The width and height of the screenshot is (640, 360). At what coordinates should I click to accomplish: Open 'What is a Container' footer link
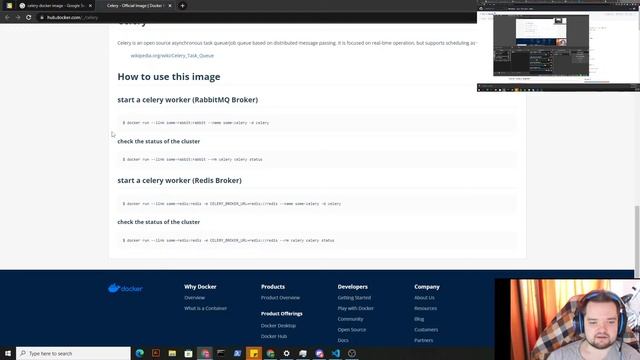205,308
